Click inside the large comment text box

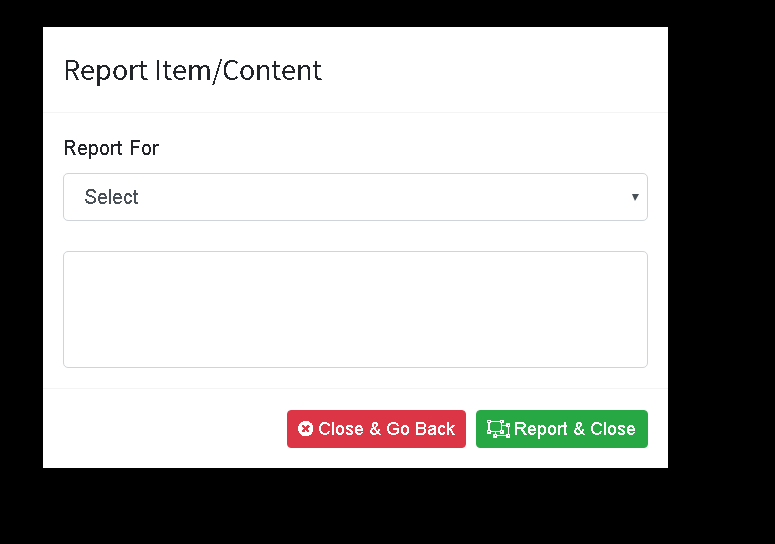355,309
